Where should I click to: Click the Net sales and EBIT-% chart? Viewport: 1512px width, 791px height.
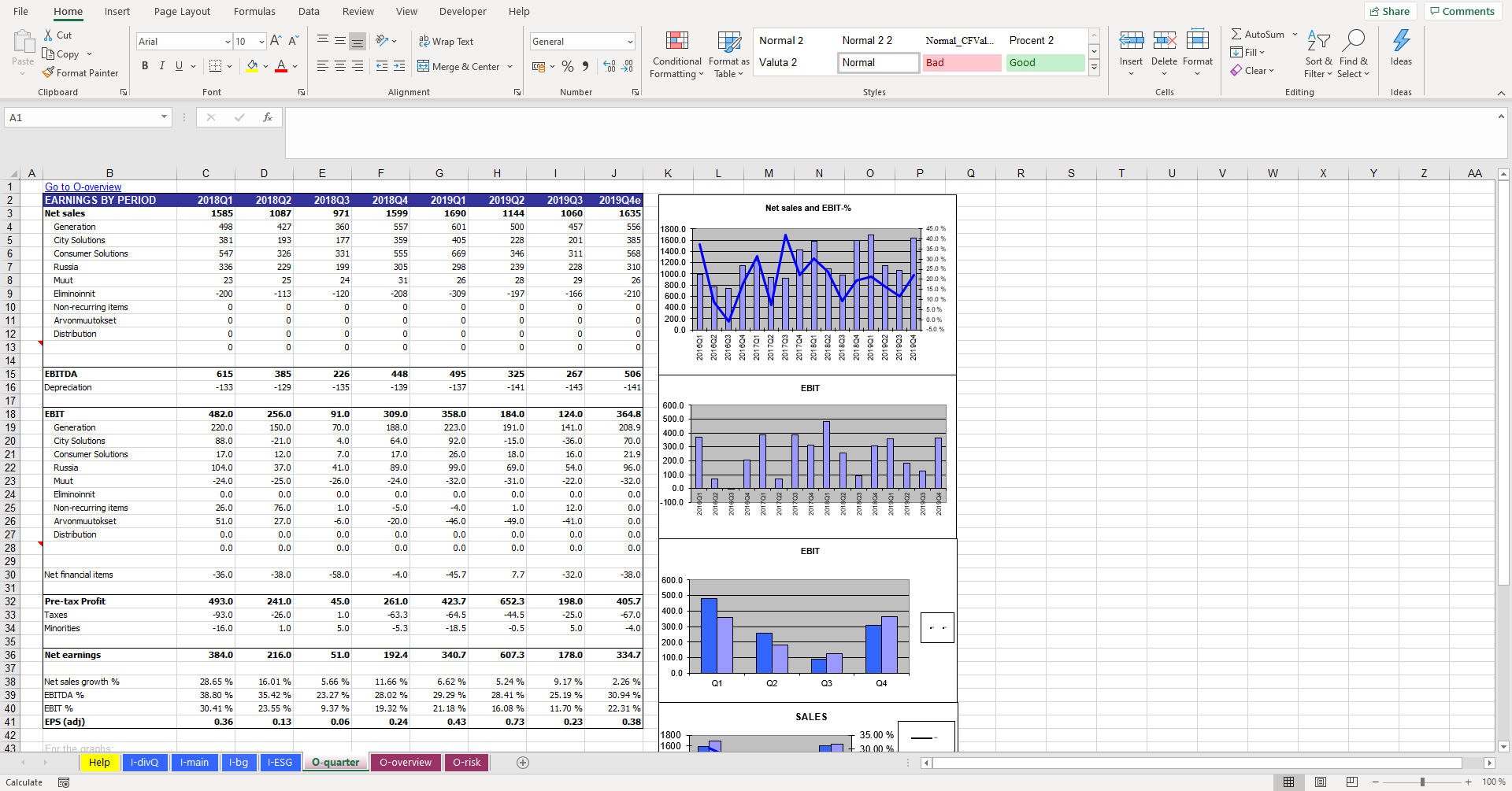click(807, 284)
